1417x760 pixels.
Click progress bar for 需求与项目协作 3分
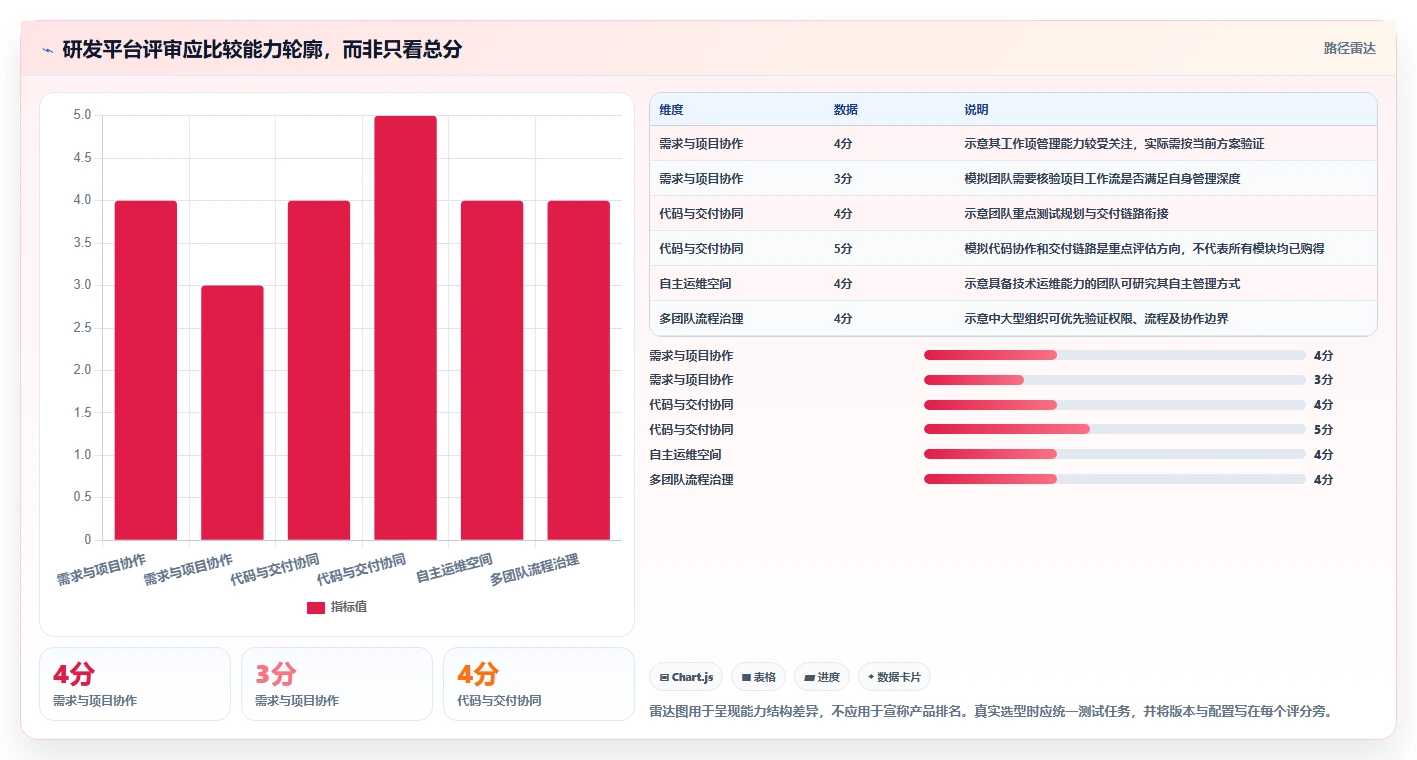point(1115,380)
